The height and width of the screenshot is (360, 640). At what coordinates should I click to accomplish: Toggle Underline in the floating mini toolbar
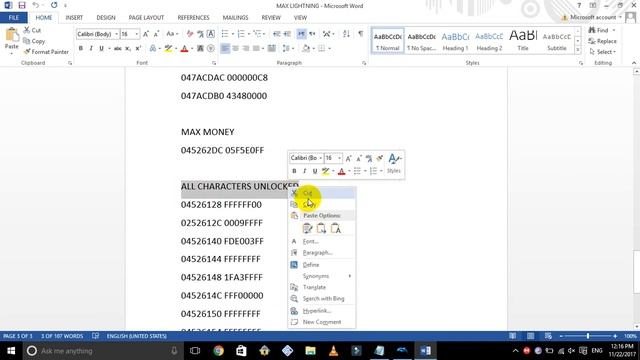click(x=315, y=171)
